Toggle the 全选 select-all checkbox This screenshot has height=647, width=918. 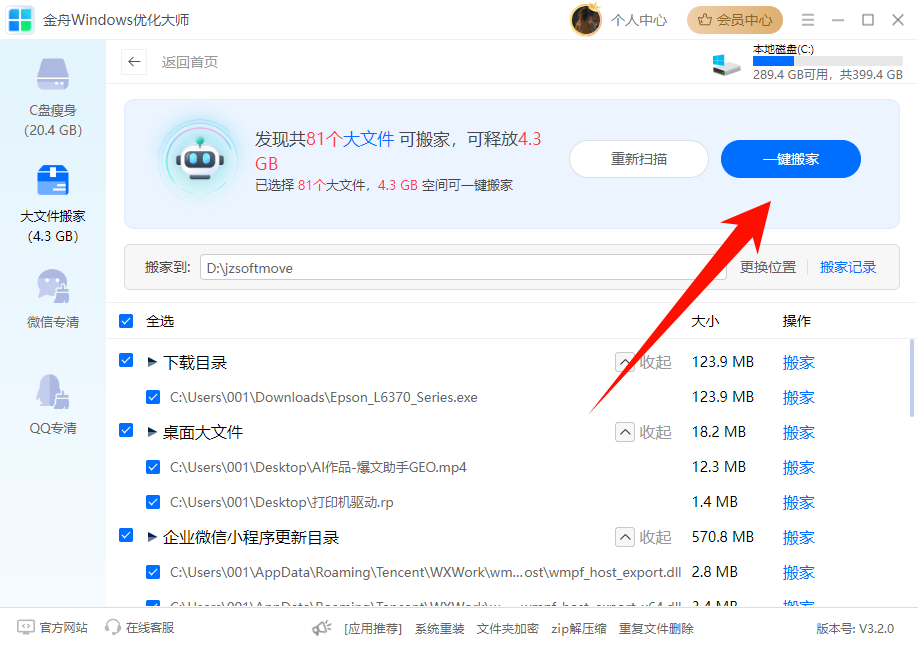coord(126,321)
